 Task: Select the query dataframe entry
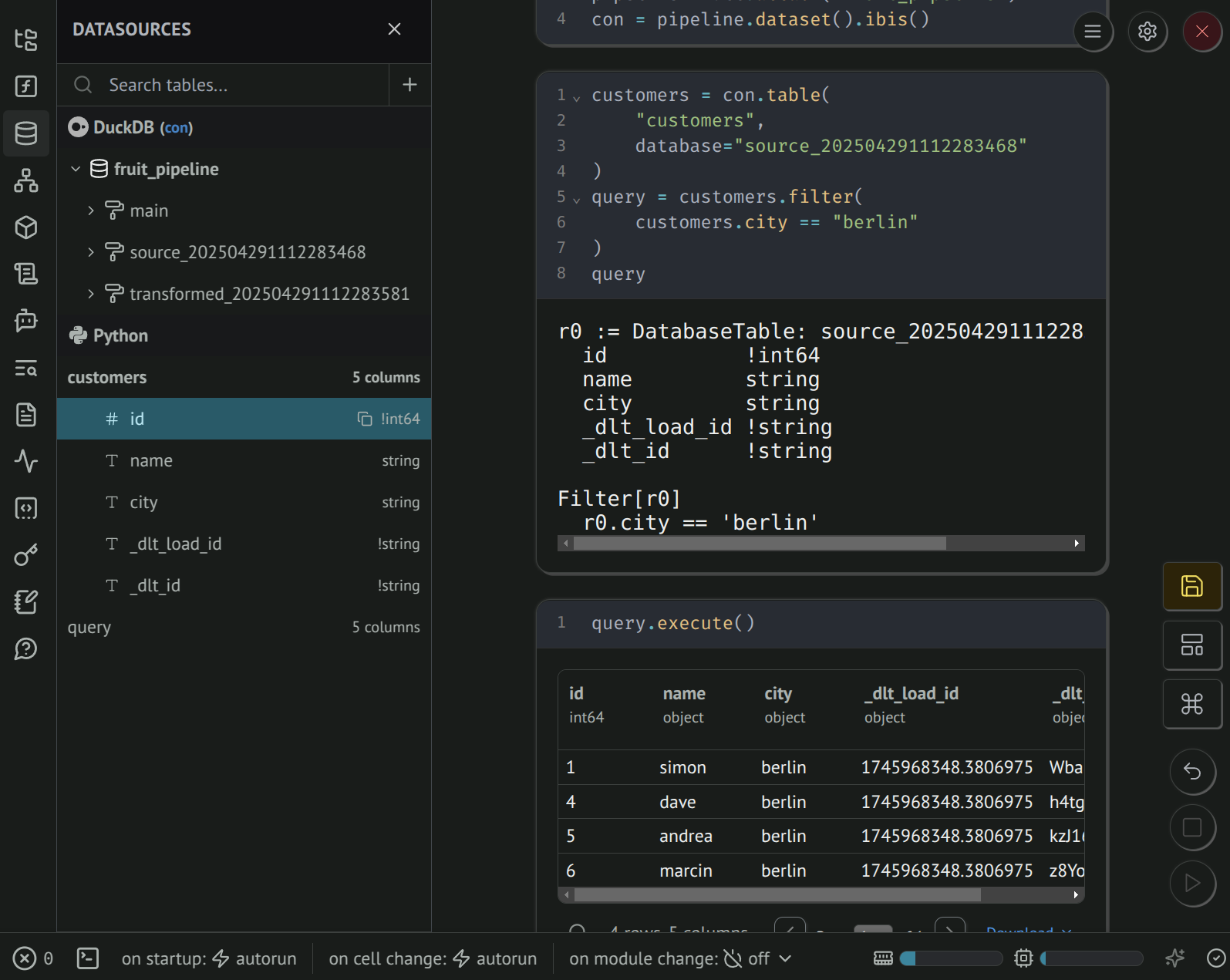[x=89, y=627]
